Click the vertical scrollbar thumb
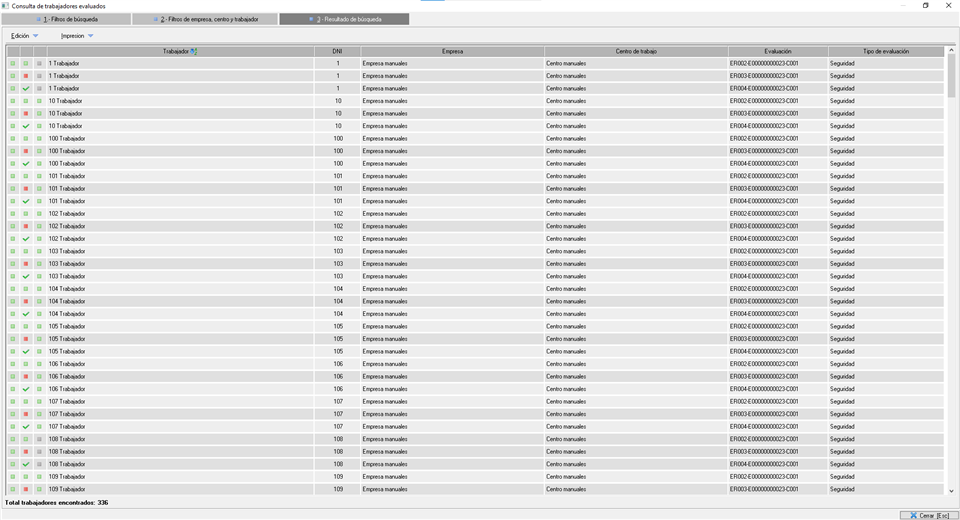 point(951,76)
